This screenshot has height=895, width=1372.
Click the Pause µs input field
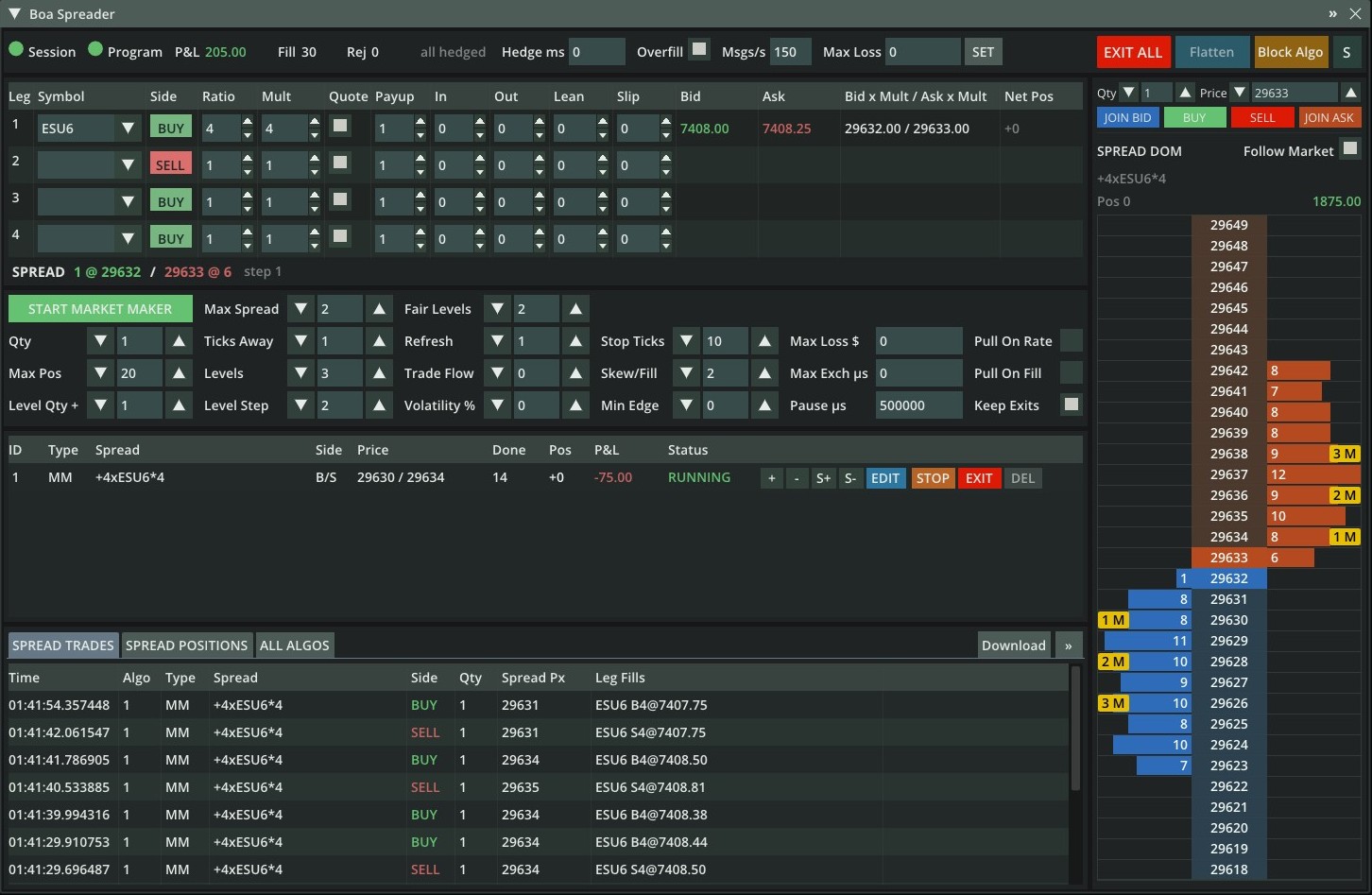click(x=918, y=405)
